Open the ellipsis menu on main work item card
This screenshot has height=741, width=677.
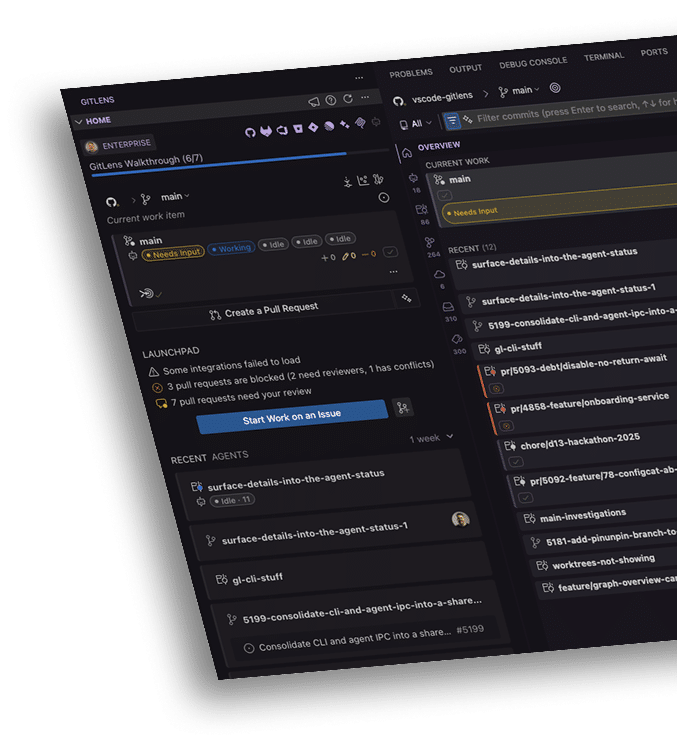[393, 272]
